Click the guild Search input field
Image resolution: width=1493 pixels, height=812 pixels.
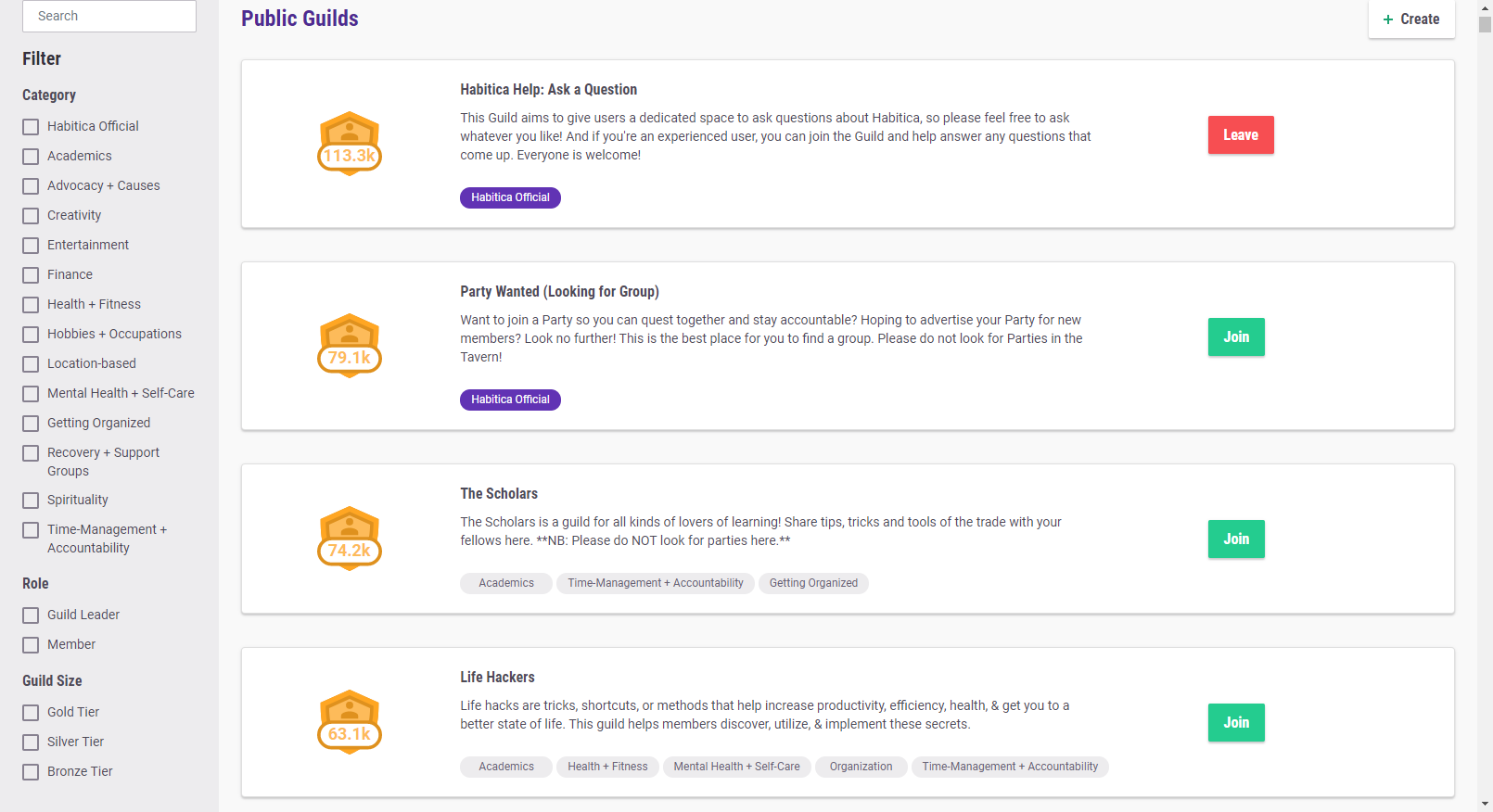tap(109, 17)
